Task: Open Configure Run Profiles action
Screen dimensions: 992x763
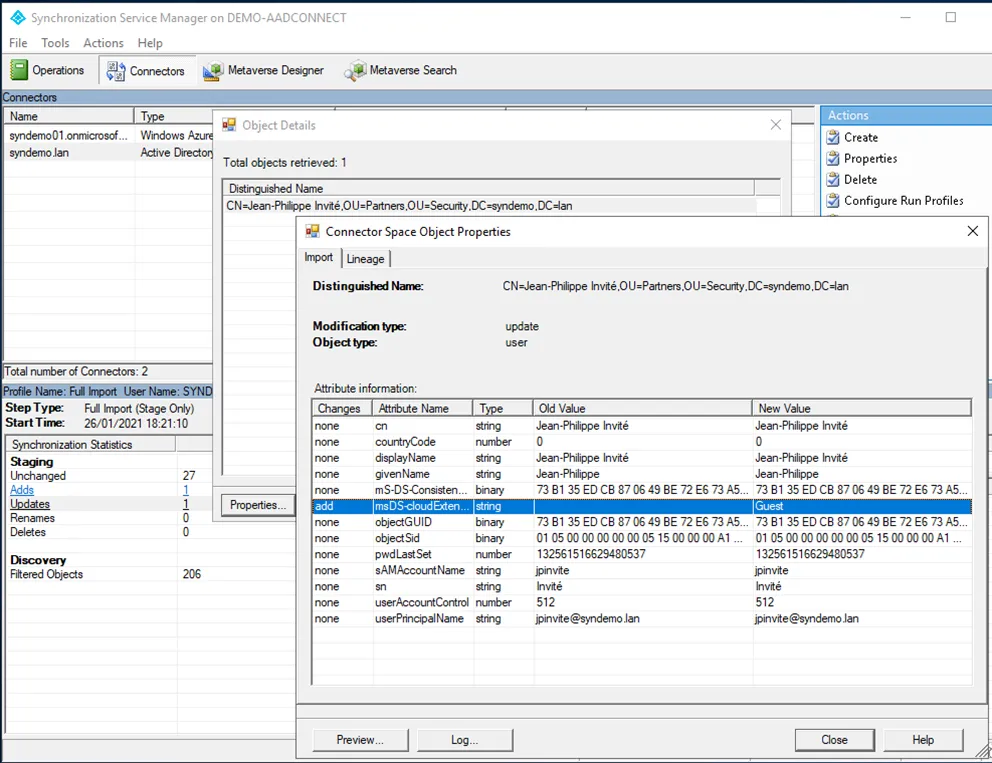Action: click(903, 200)
